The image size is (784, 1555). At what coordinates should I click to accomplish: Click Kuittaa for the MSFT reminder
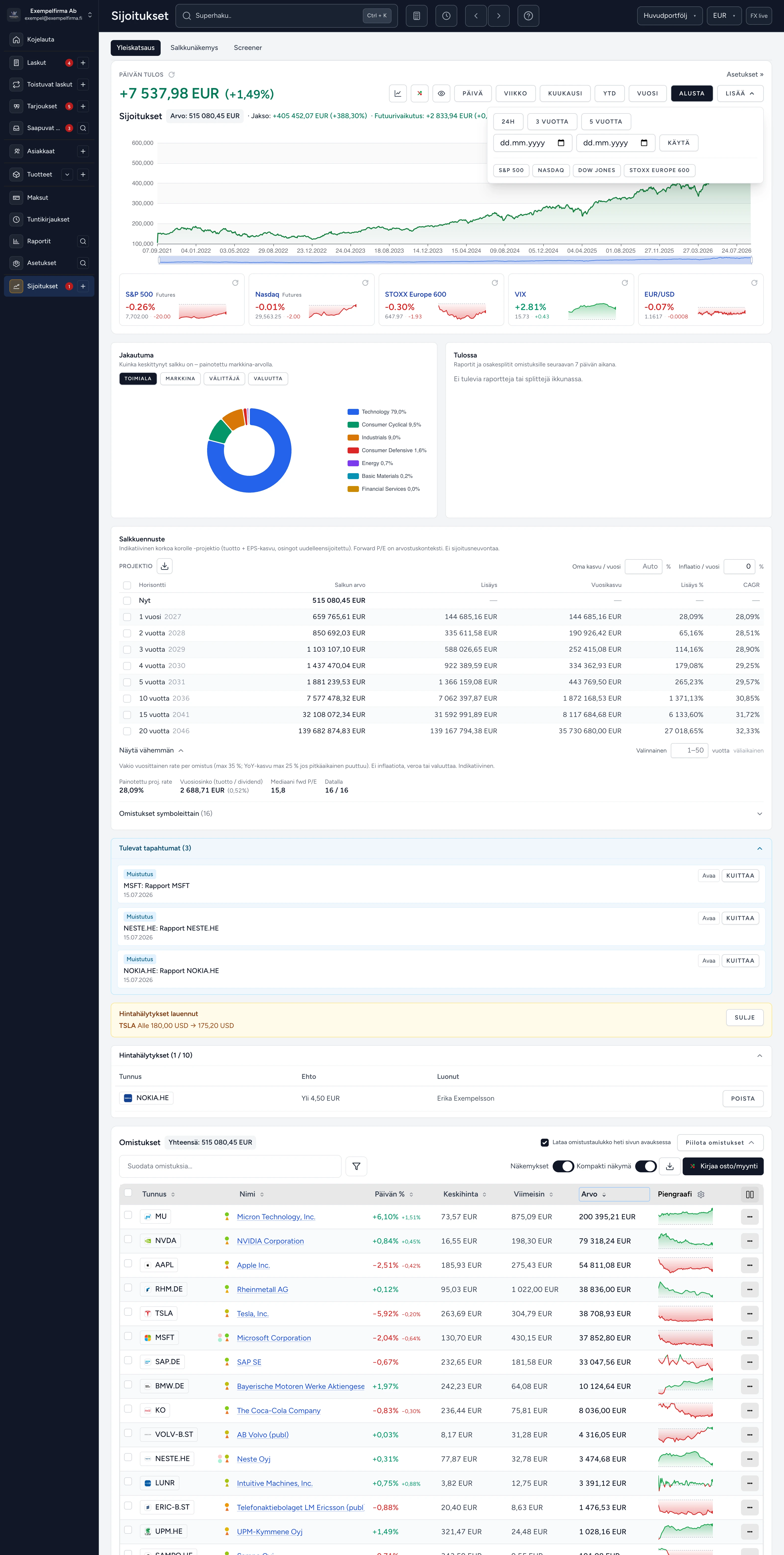coord(740,876)
